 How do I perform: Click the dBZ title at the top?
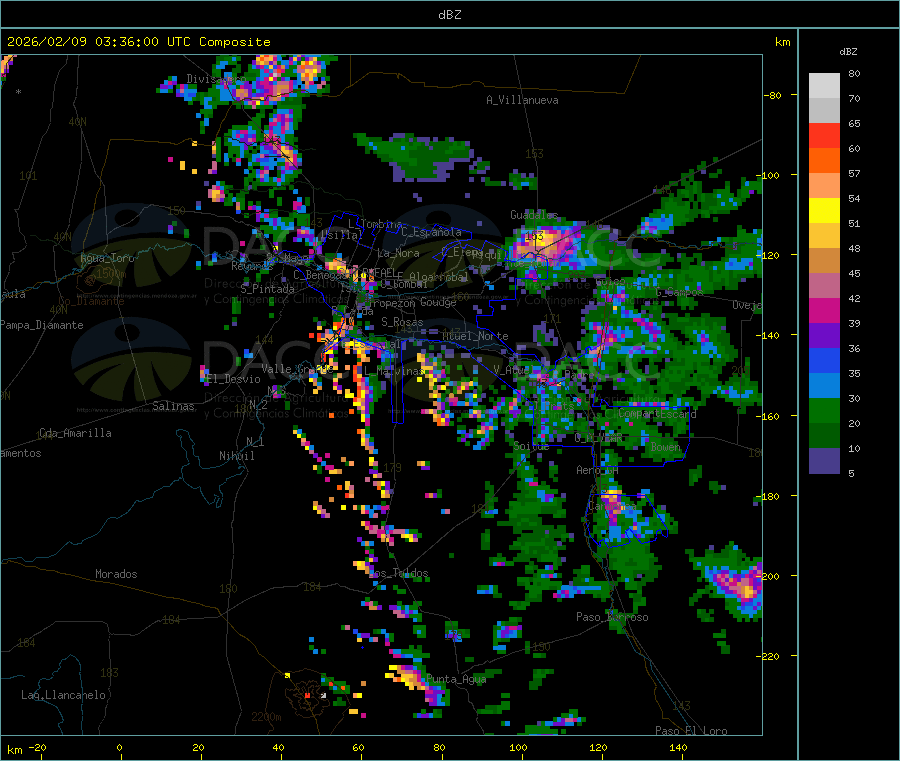[449, 15]
